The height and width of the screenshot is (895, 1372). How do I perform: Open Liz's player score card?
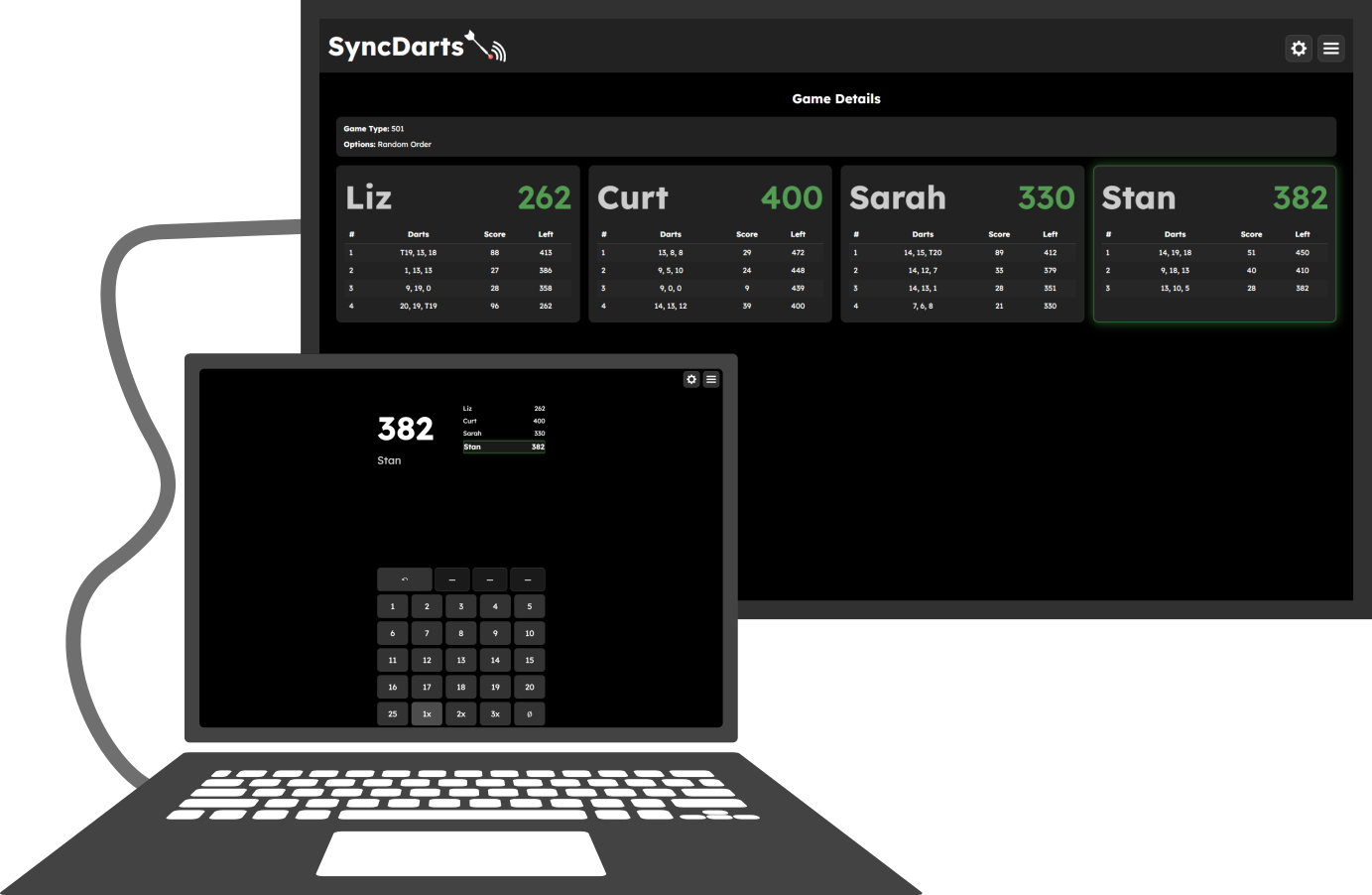457,244
